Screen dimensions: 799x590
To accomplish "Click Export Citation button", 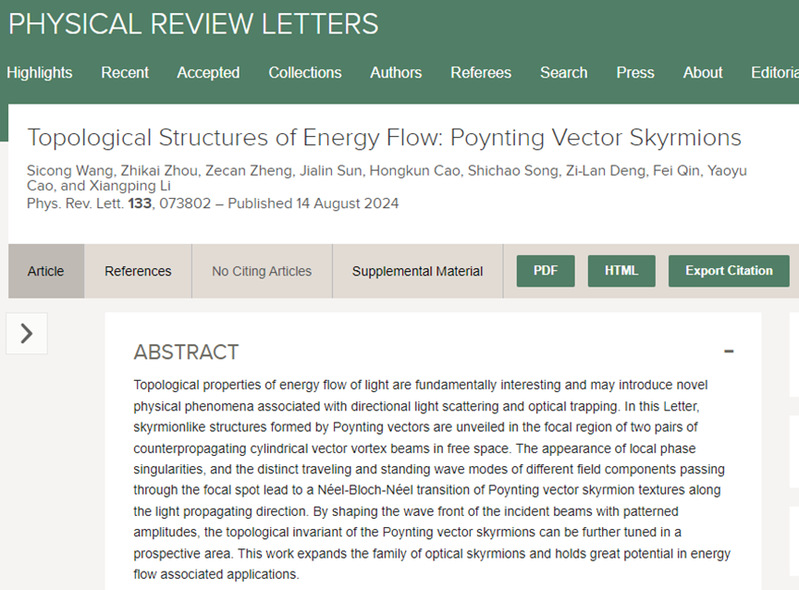I will [x=729, y=271].
